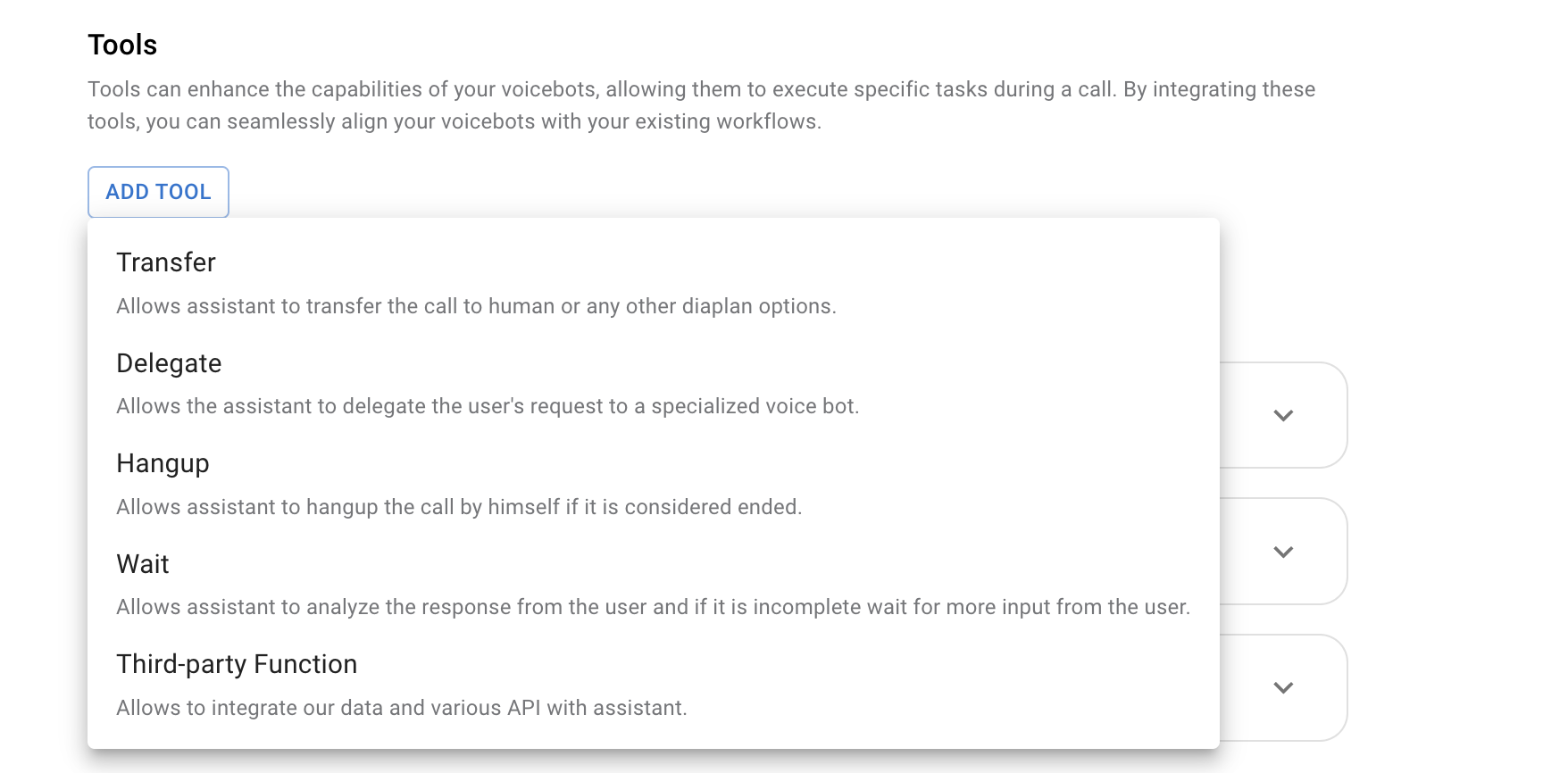This screenshot has width=1568, height=773.
Task: Pick Wait from the tool list
Action: point(142,563)
